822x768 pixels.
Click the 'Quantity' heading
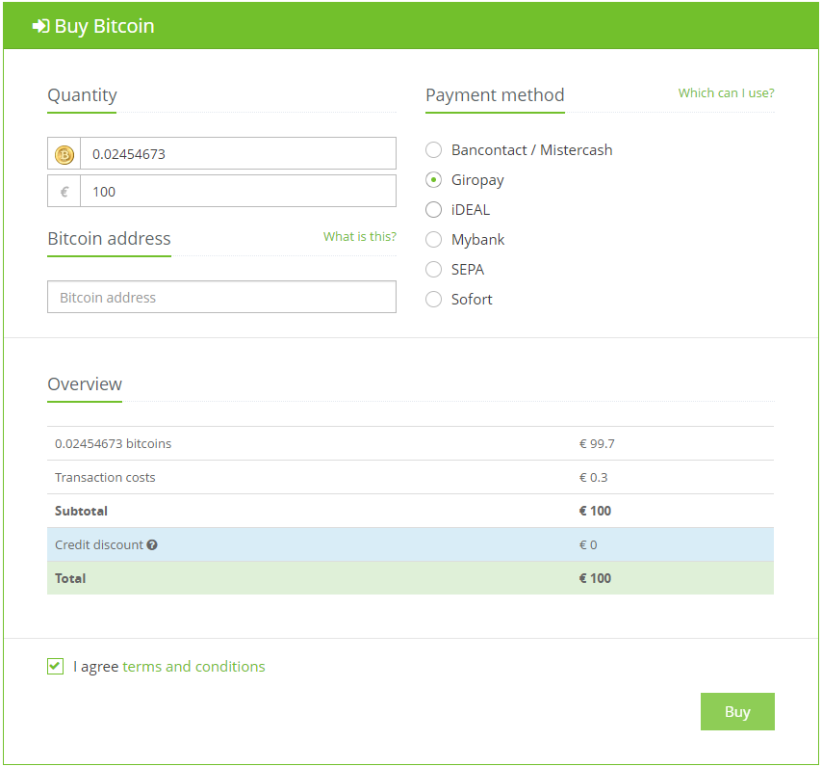tap(82, 95)
